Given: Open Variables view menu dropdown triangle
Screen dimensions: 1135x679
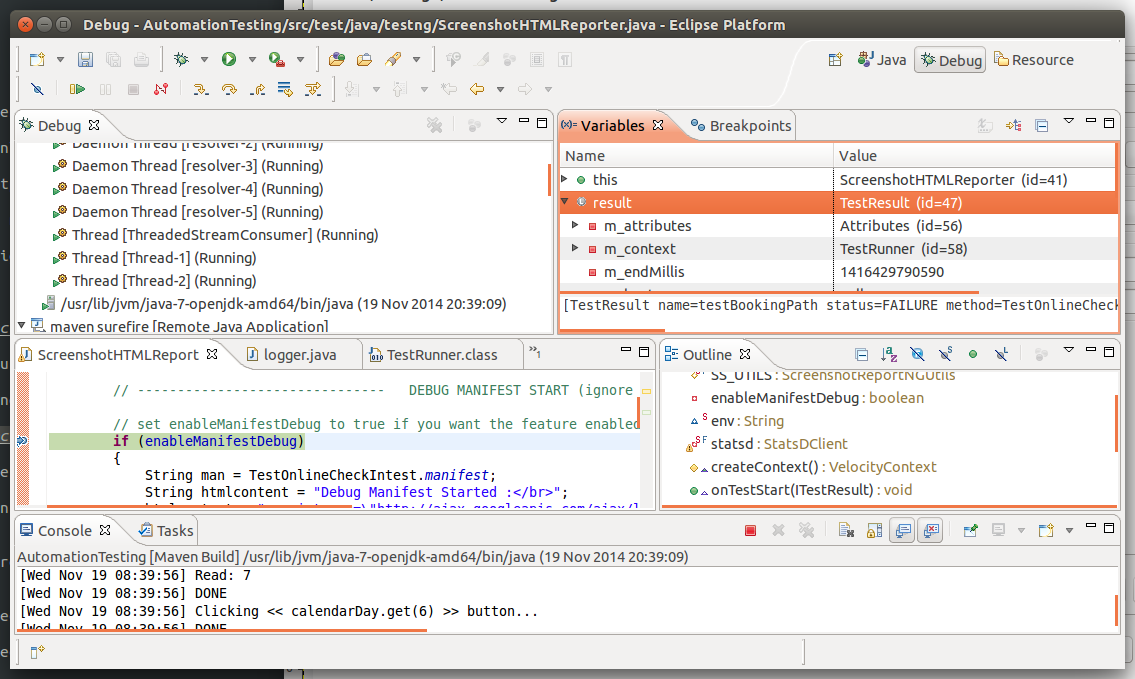Looking at the screenshot, I should (1068, 122).
